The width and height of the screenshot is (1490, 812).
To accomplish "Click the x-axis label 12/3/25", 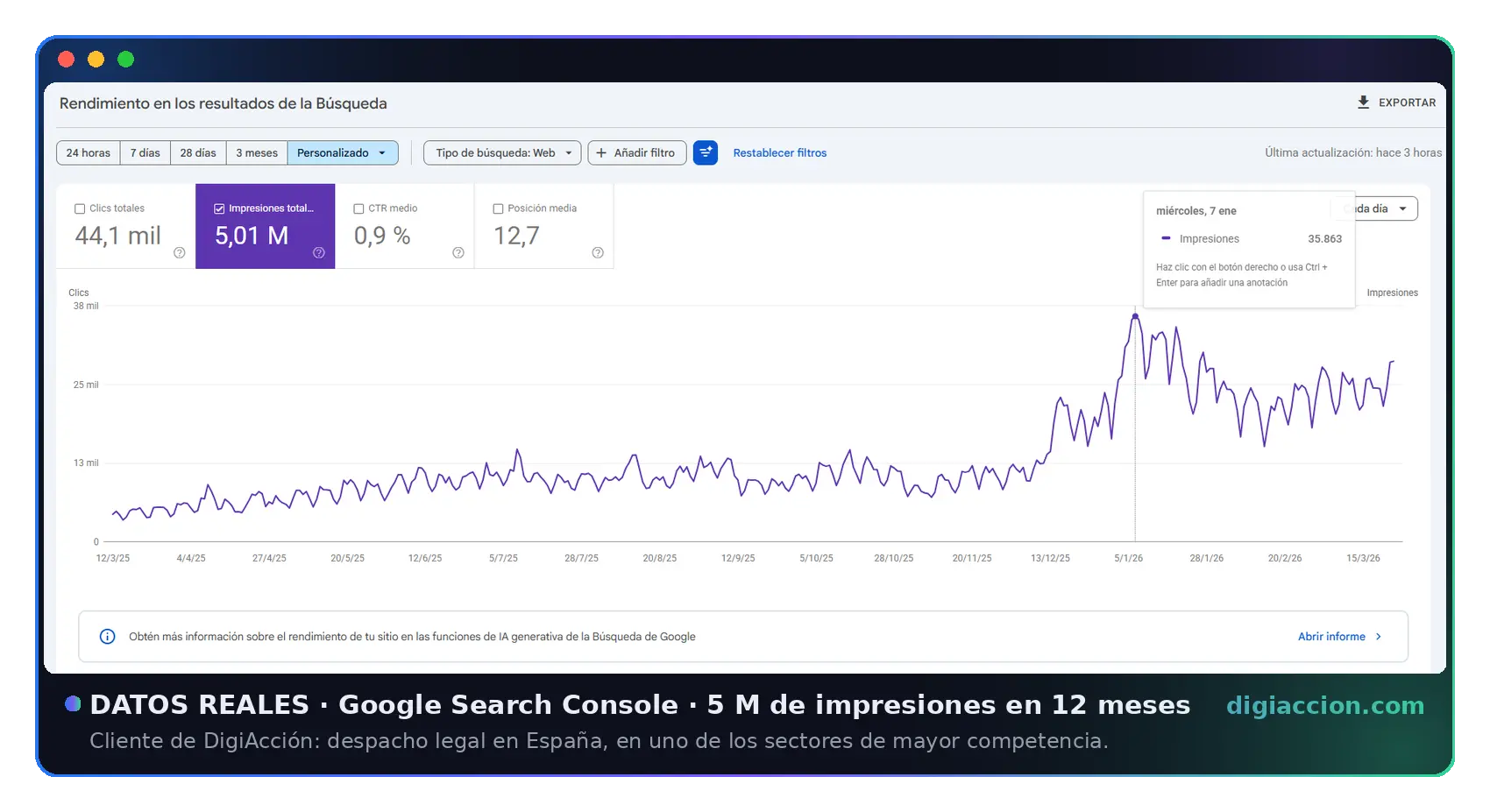I will [113, 558].
